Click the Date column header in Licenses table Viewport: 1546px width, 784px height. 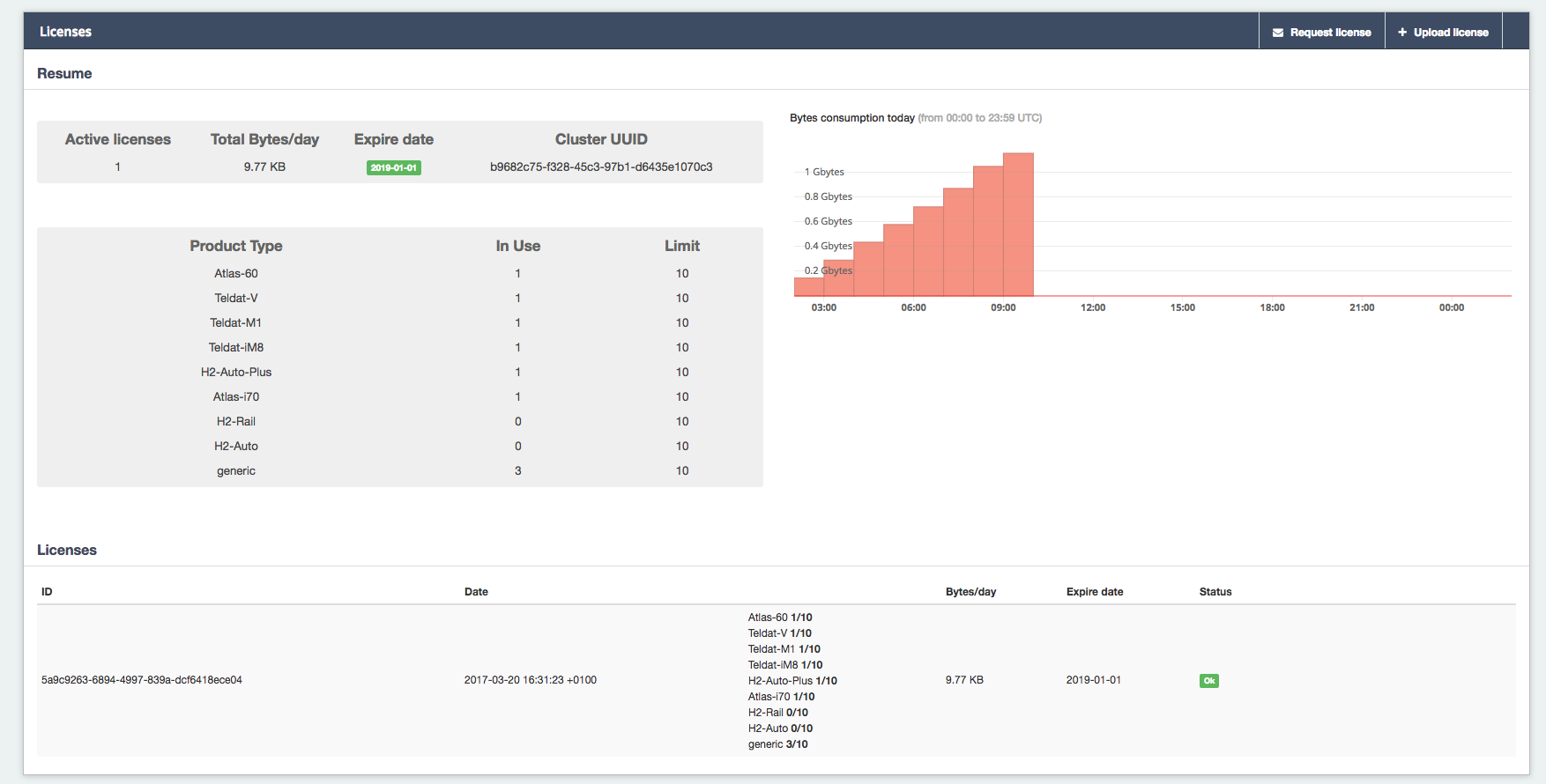[x=476, y=592]
